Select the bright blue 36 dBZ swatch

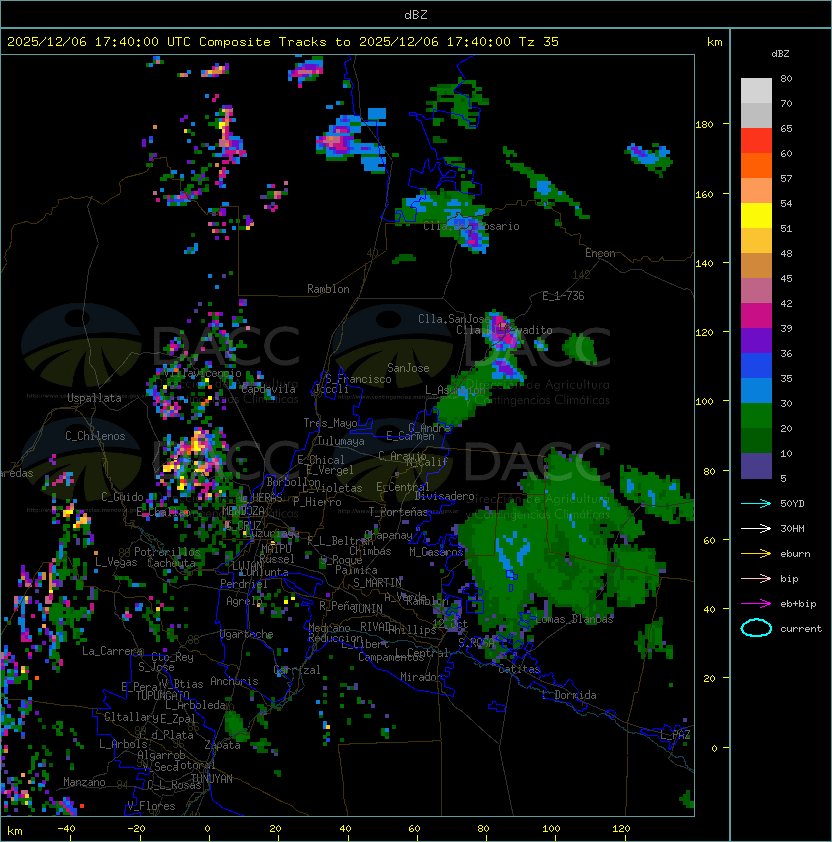point(756,366)
